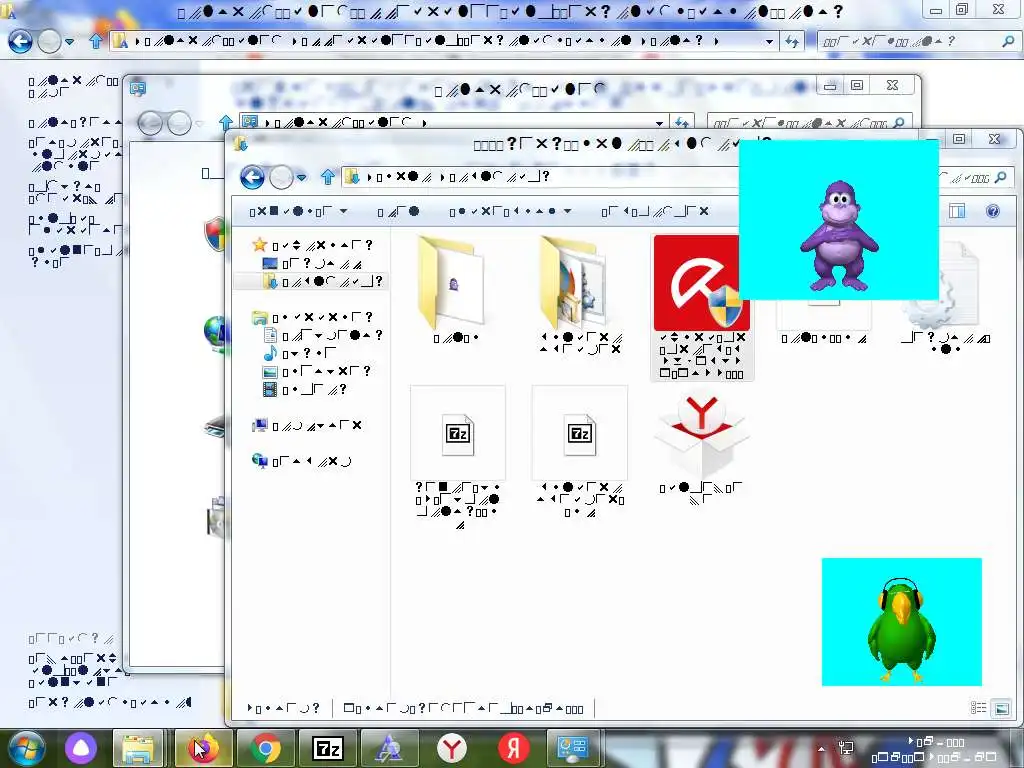Open Videos library with film icon
The image size is (1024, 768).
(x=304, y=390)
